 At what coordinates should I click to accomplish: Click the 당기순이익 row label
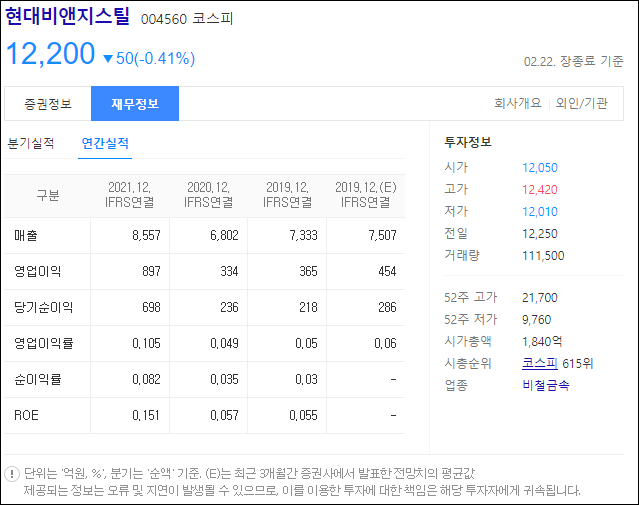(44, 307)
